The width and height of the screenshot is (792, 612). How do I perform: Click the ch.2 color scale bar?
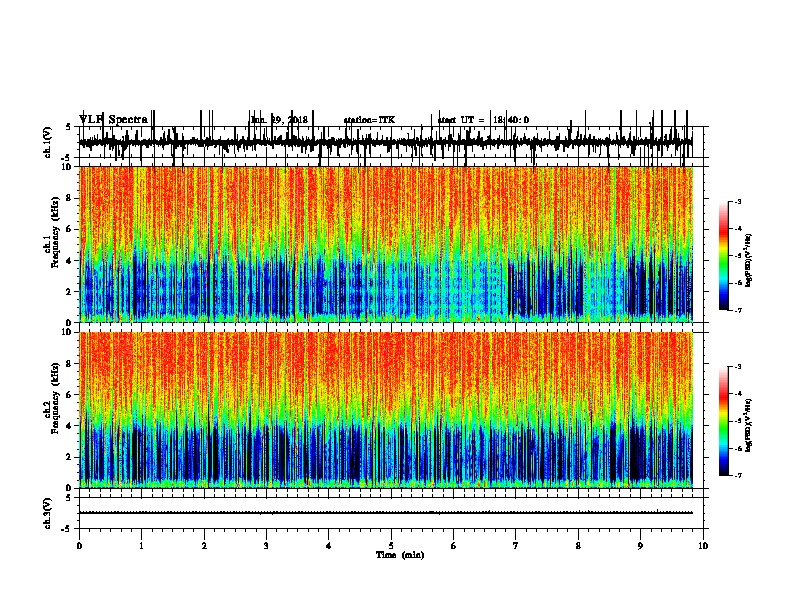(x=724, y=421)
